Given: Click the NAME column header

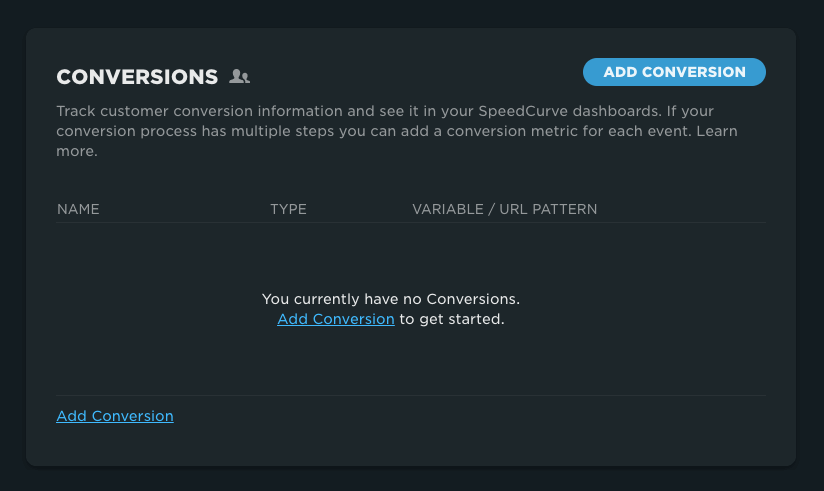Looking at the screenshot, I should coord(78,209).
